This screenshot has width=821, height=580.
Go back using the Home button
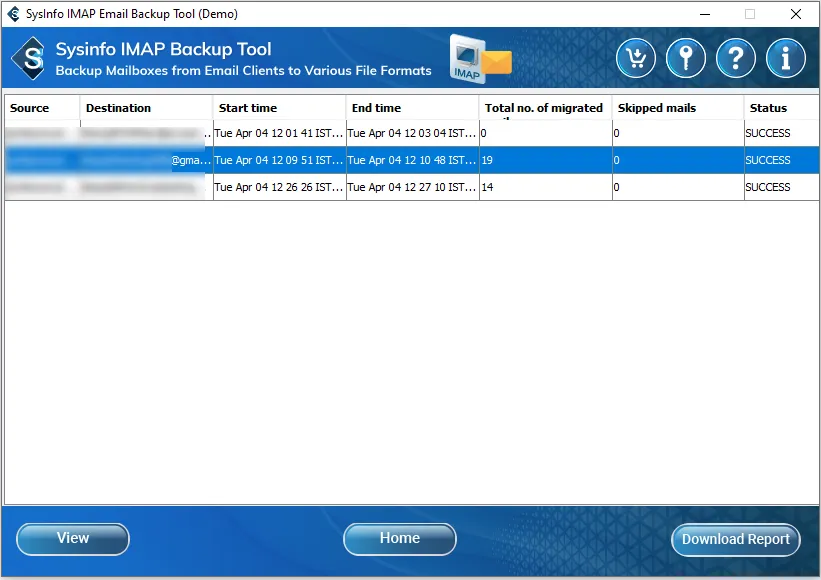399,539
